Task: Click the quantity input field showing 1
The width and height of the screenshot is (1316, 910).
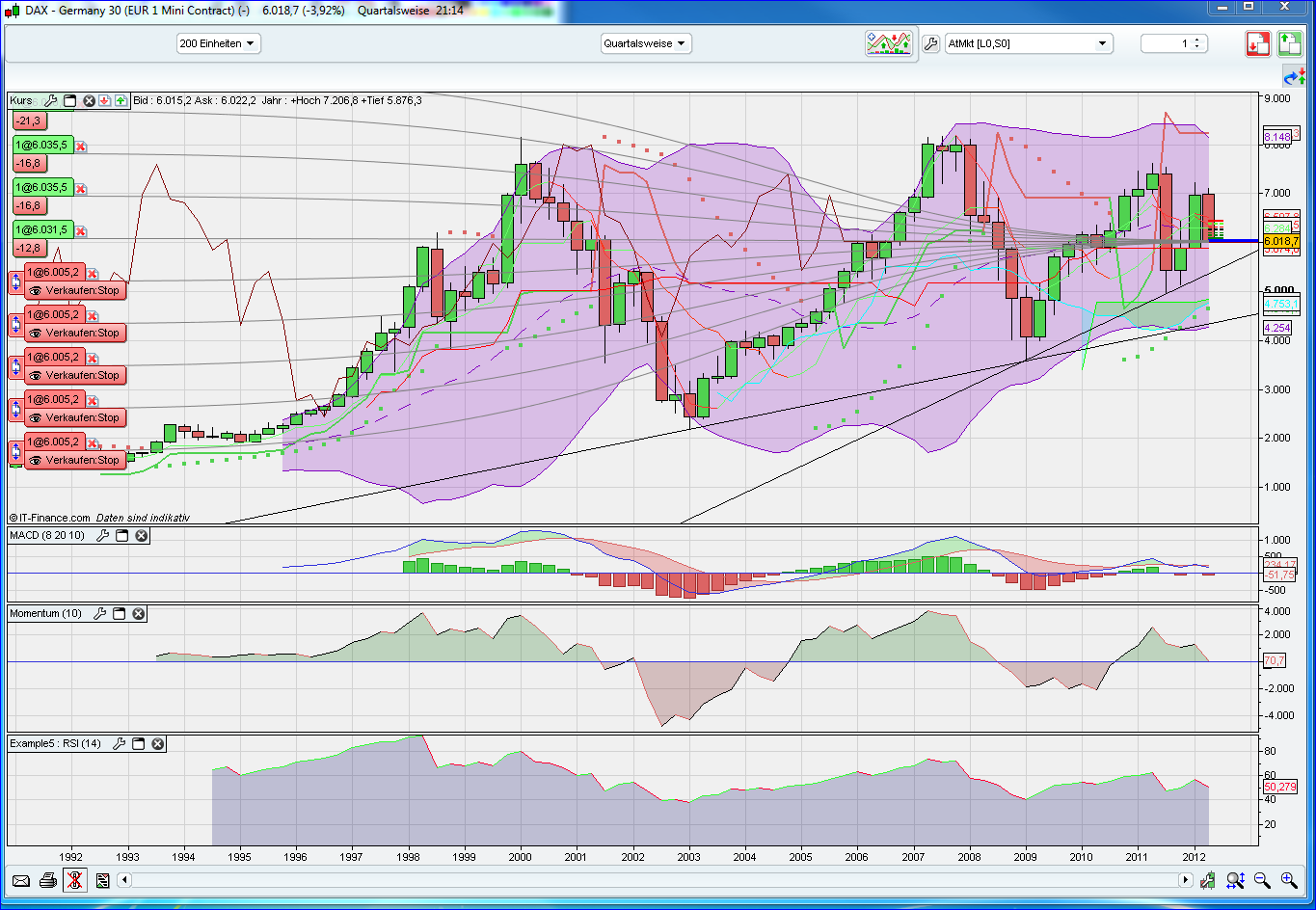Action: point(1167,43)
